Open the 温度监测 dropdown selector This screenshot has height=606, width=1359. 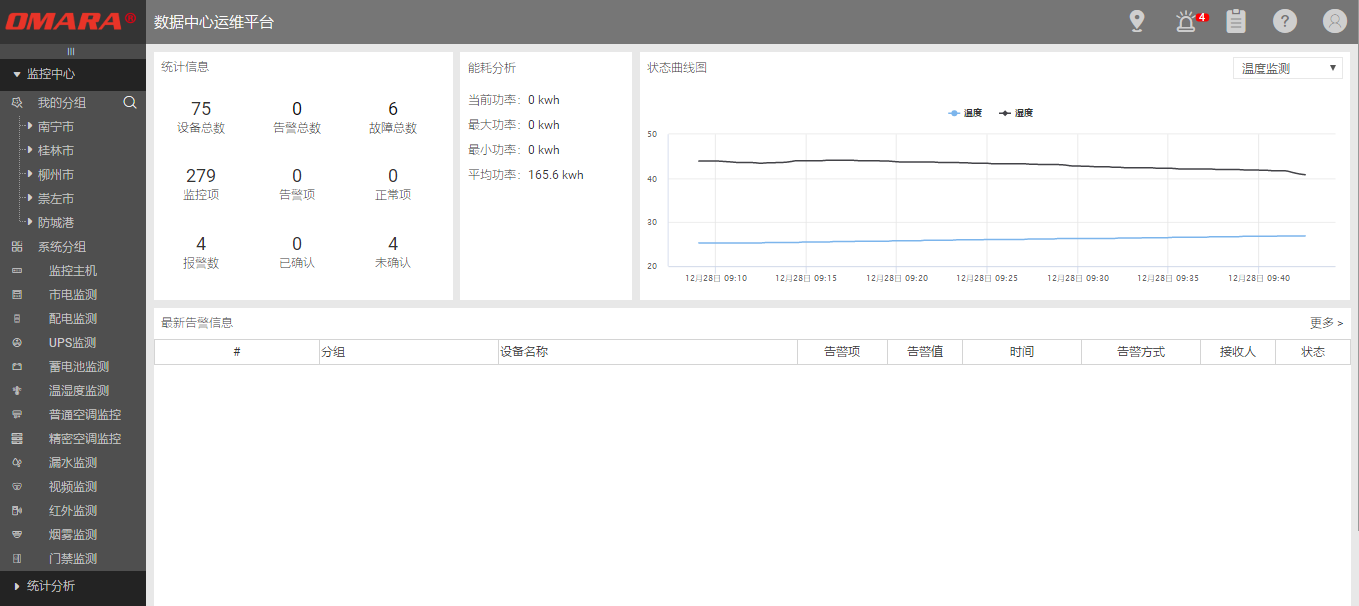(1287, 66)
